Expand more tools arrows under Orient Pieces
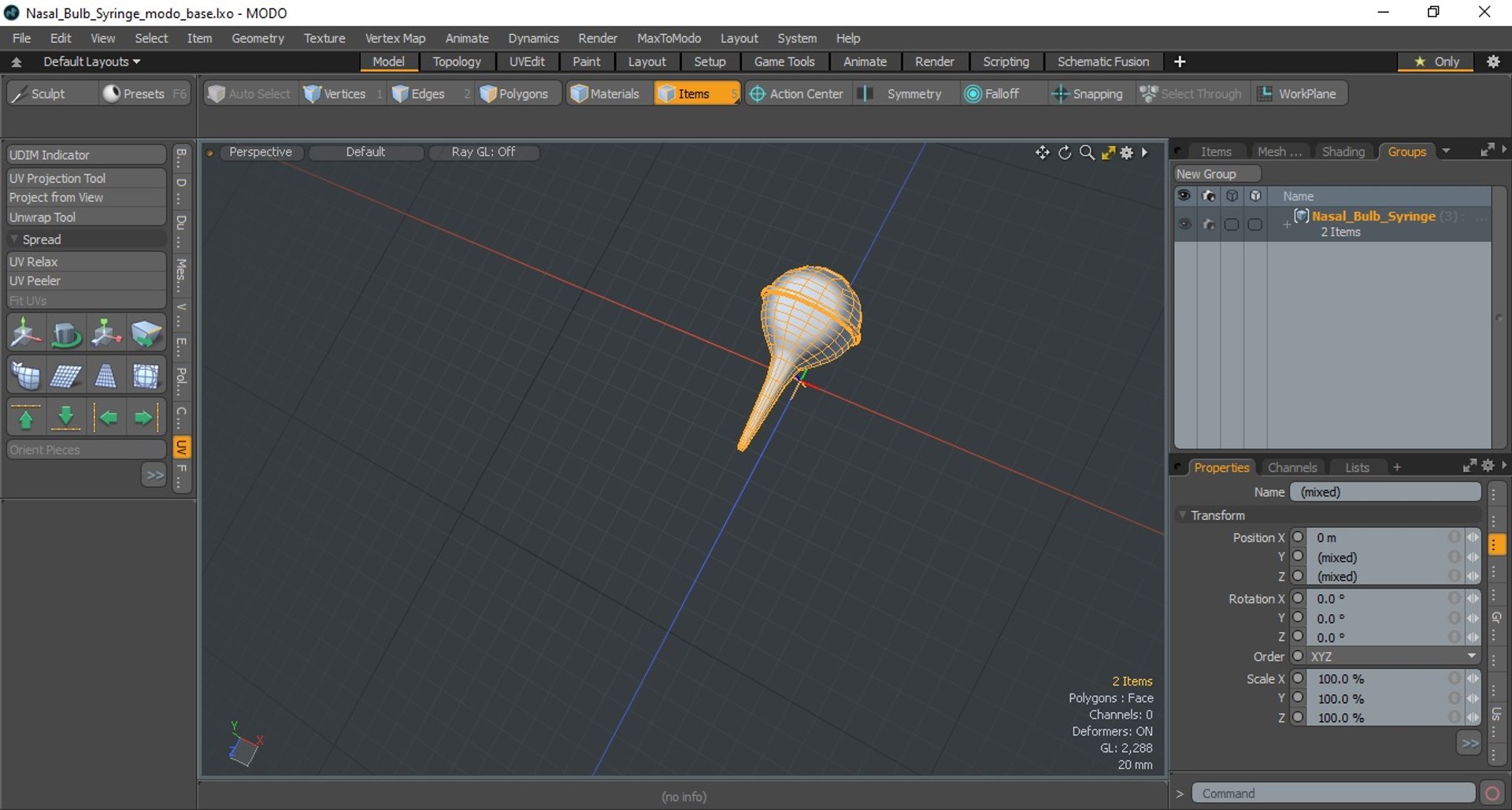Viewport: 1512px width, 810px height. 154,474
